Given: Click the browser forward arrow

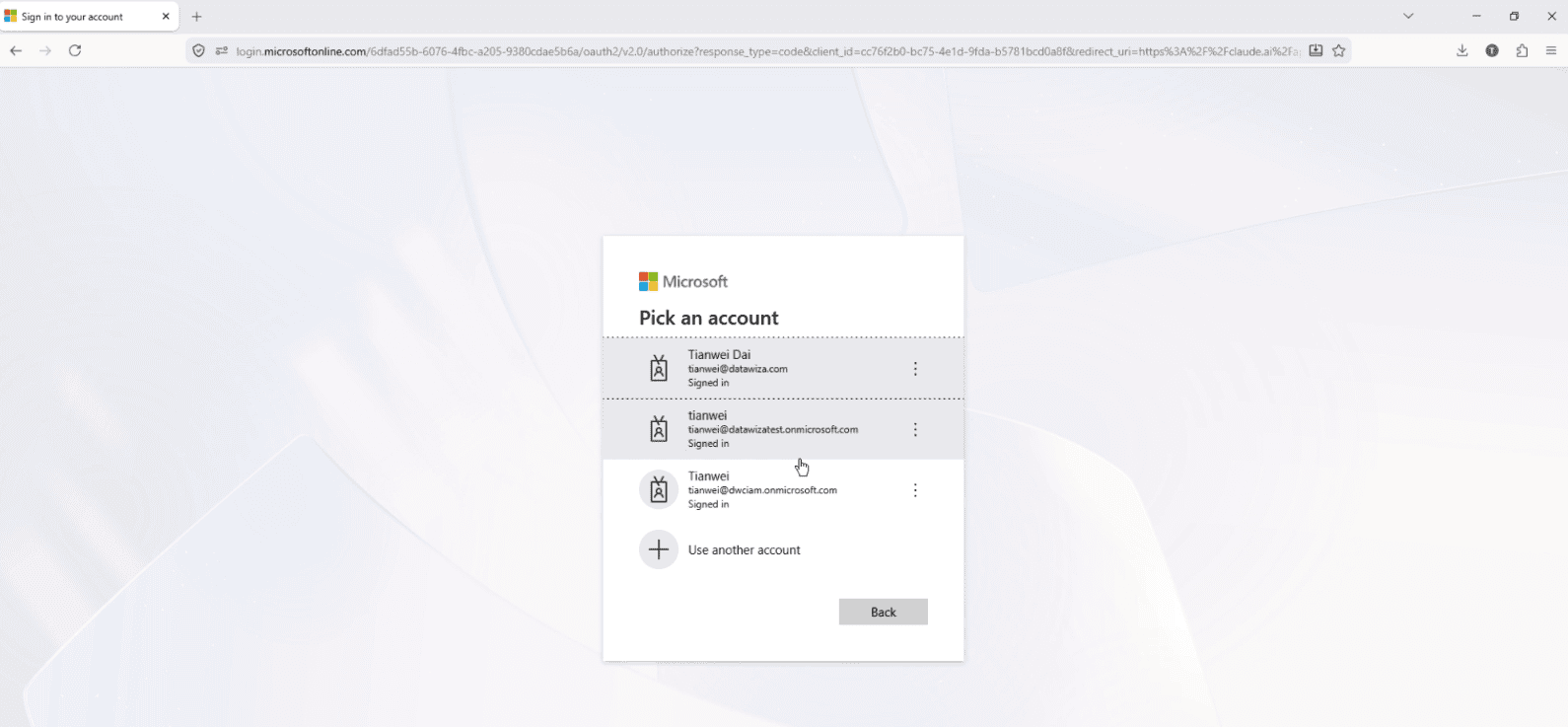Looking at the screenshot, I should (45, 50).
